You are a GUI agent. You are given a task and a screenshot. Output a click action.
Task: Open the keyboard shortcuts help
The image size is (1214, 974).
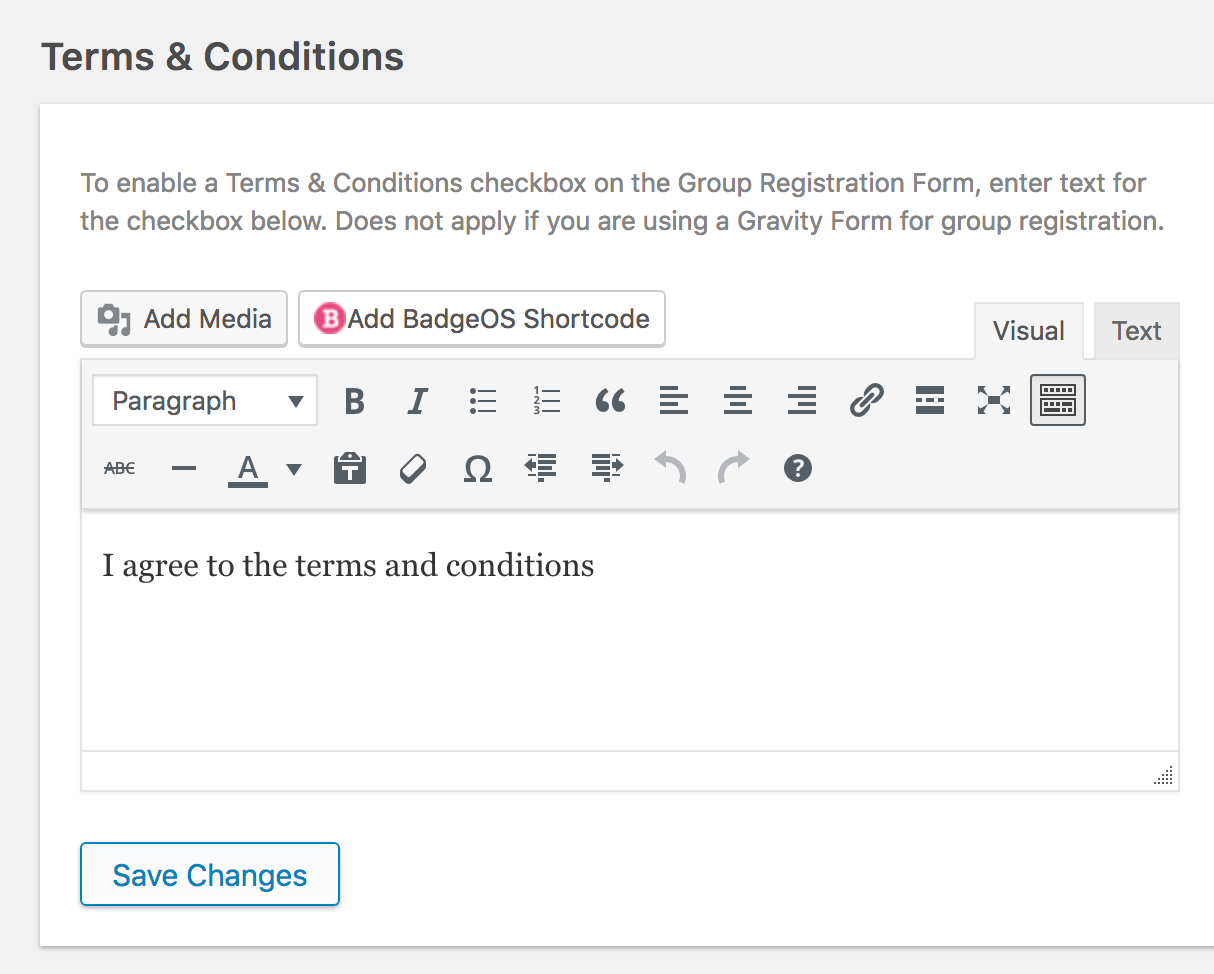[797, 467]
